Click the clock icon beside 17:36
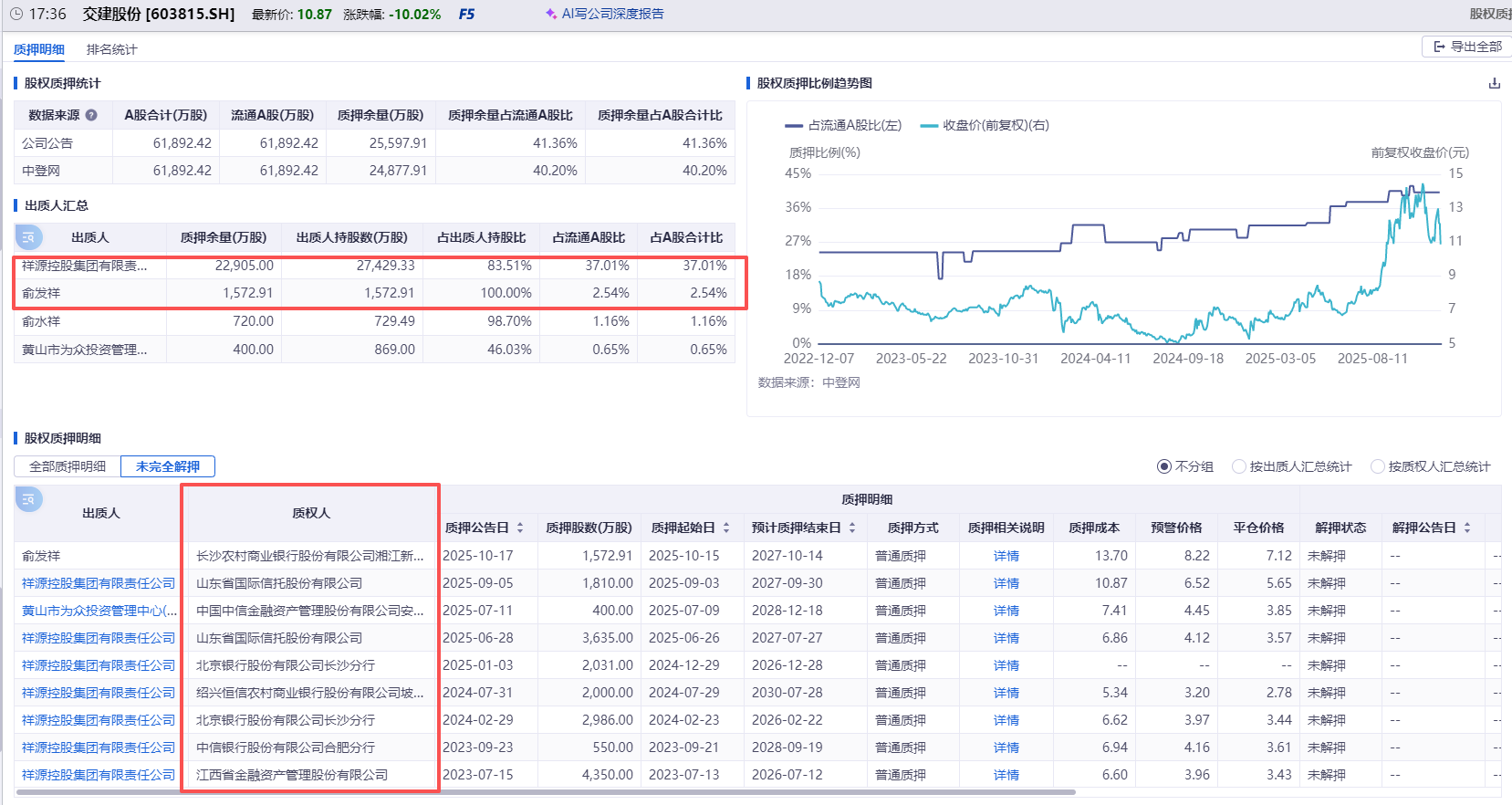1512x805 pixels. pyautogui.click(x=16, y=15)
